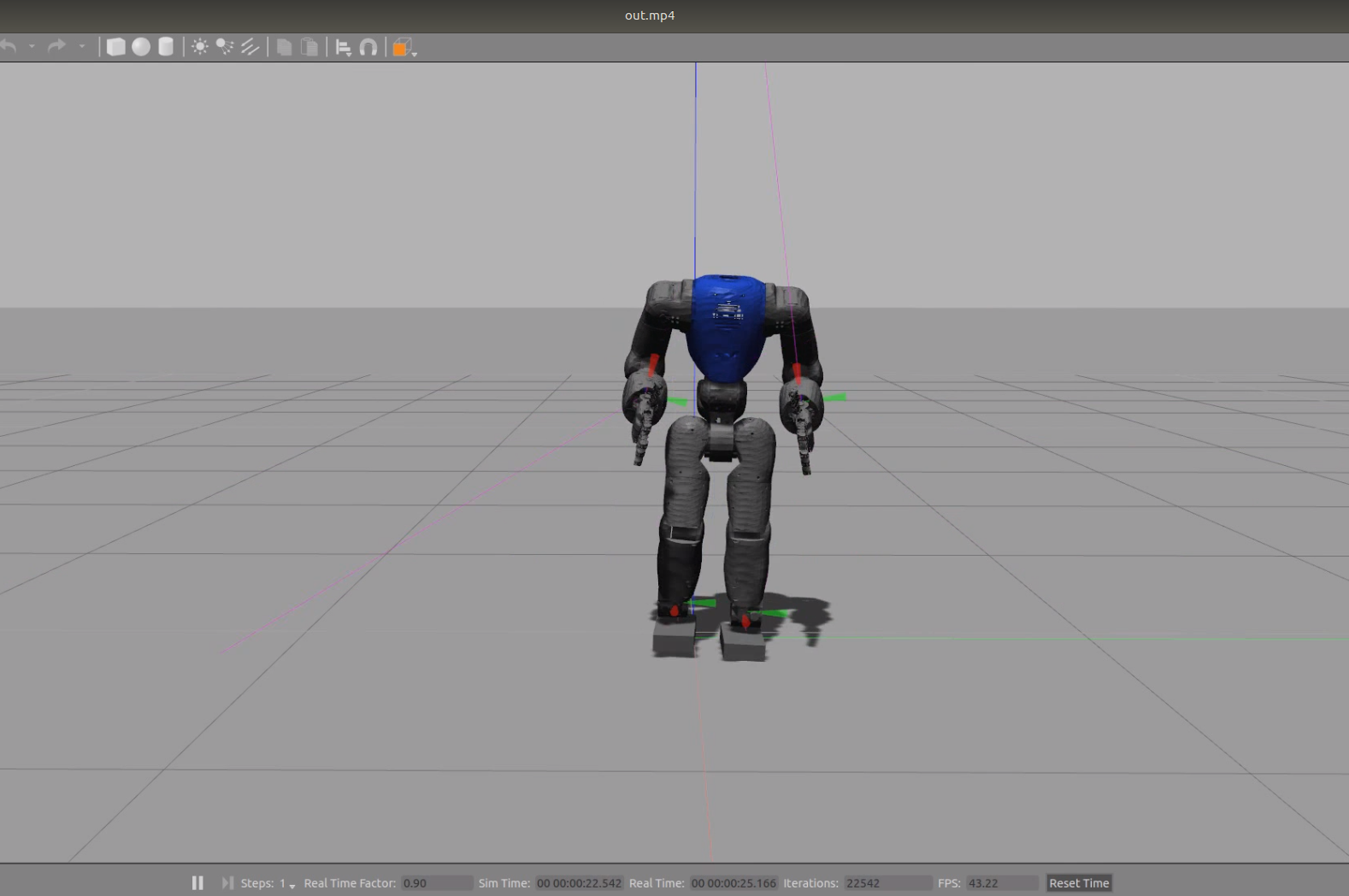Add a spot light
This screenshot has height=896, width=1349.
click(x=225, y=47)
